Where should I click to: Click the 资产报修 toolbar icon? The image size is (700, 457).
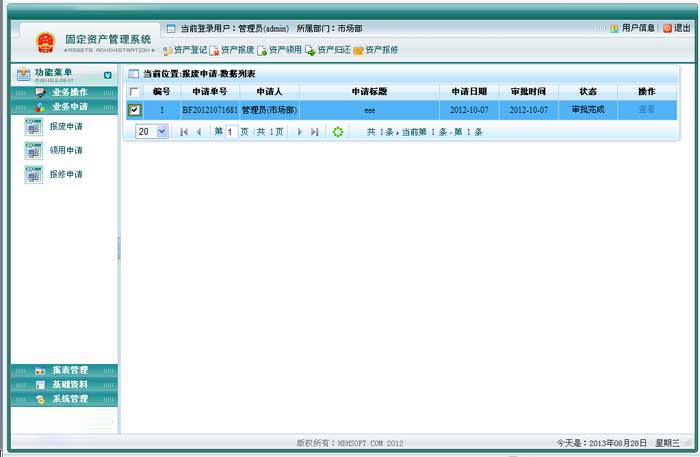(358, 49)
